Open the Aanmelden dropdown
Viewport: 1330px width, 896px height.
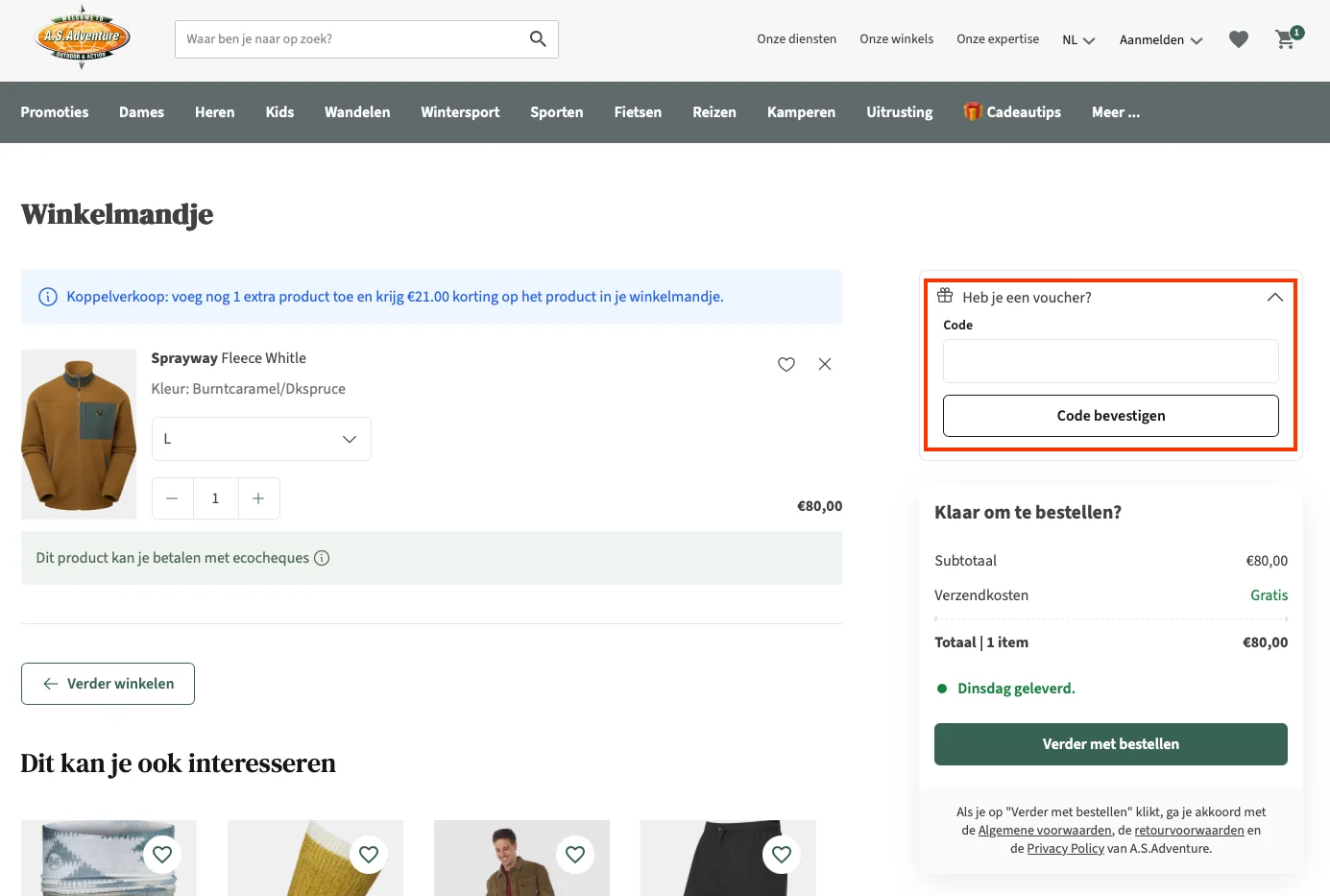[1160, 40]
